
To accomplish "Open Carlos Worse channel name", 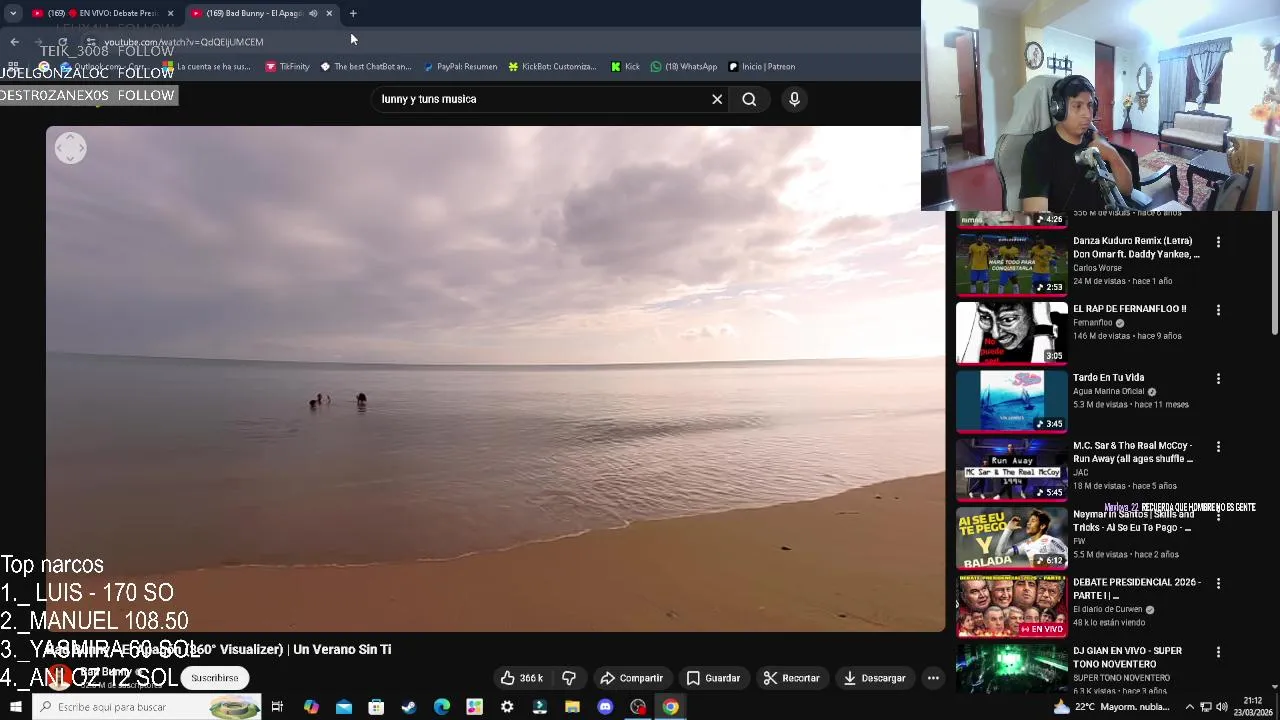I will pyautogui.click(x=1097, y=268).
